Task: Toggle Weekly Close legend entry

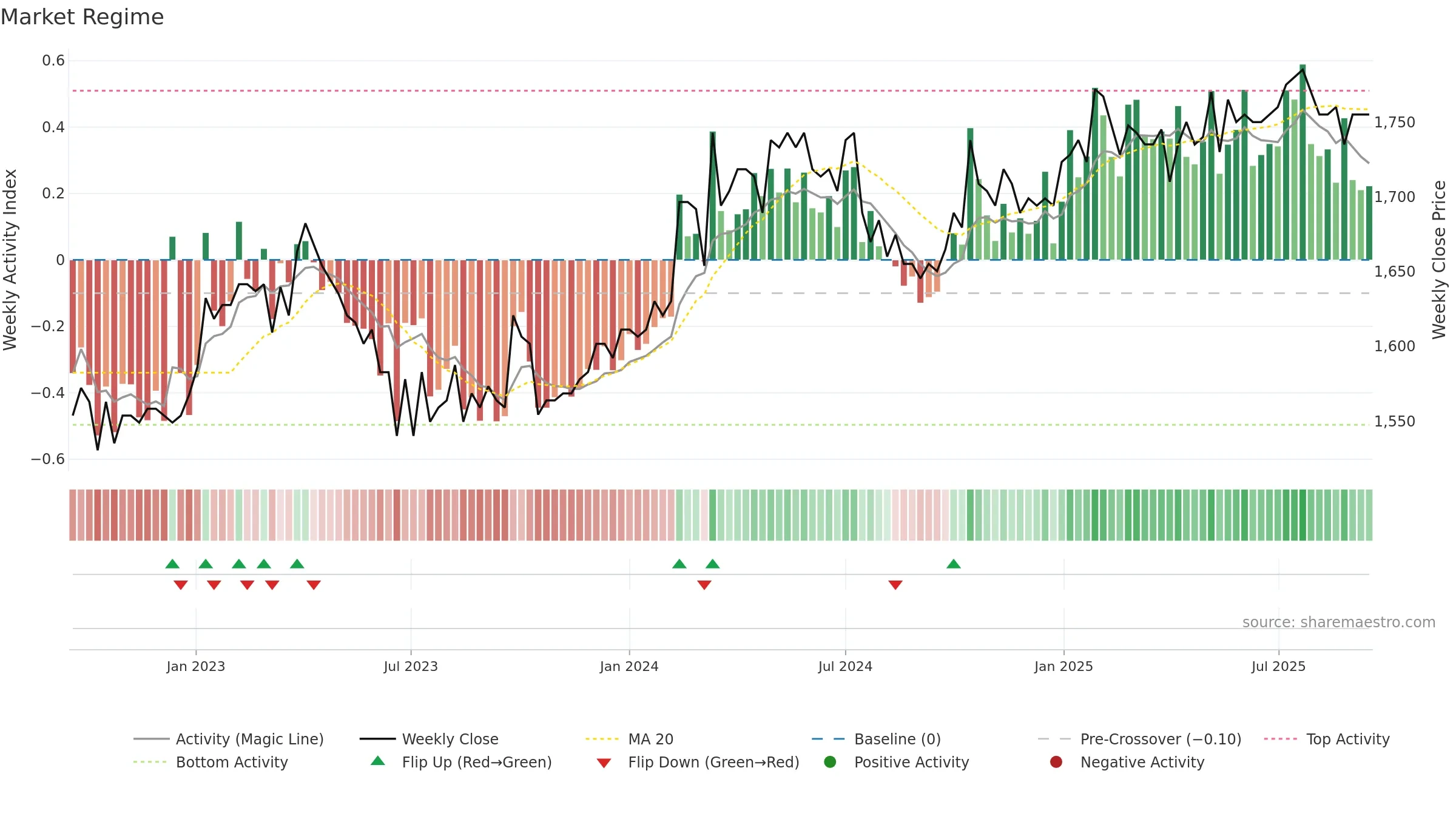Action: pyautogui.click(x=429, y=739)
